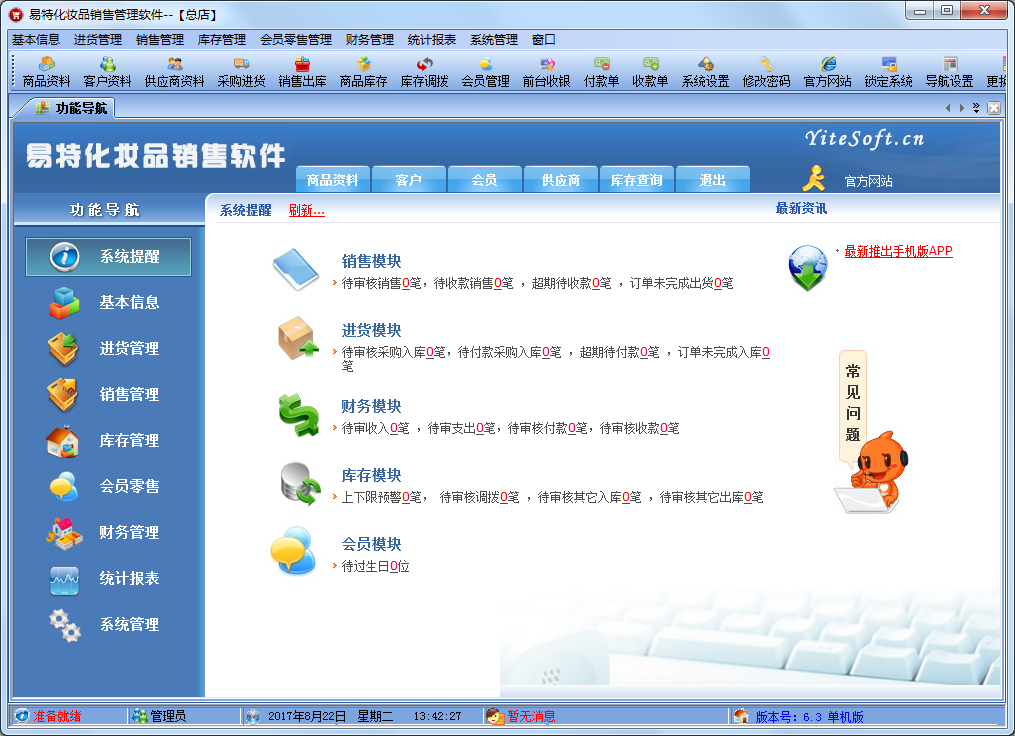The height and width of the screenshot is (736, 1015).
Task: Expand the tab list overflow arrow
Action: point(976,108)
